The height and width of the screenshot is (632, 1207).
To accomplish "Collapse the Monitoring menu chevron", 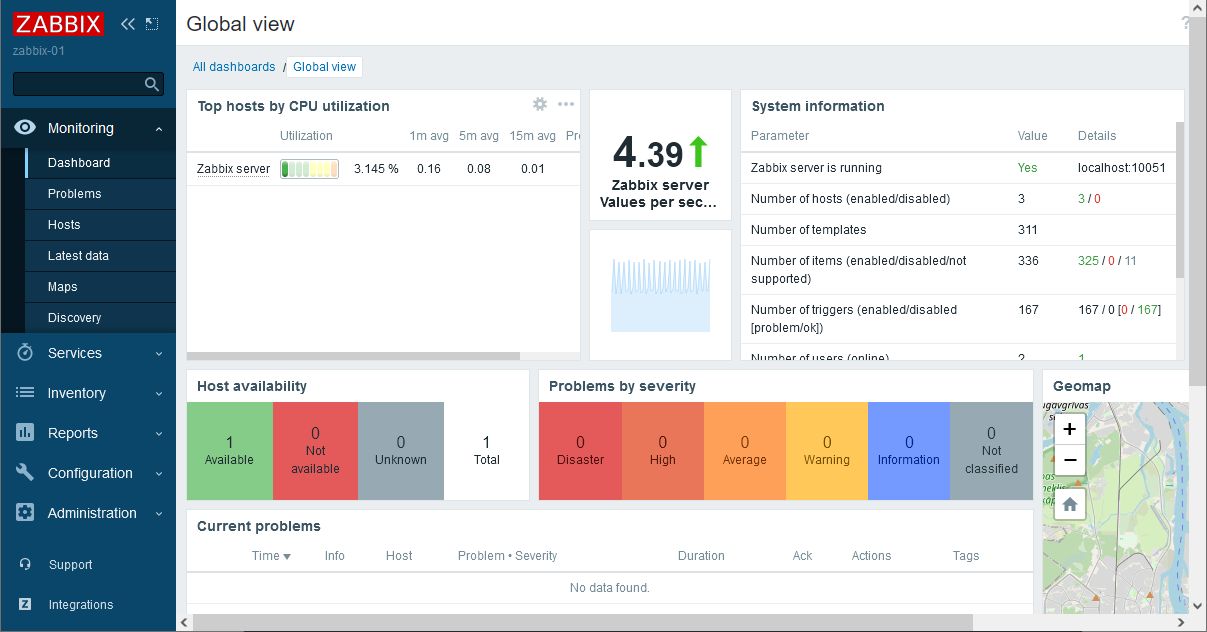I will pos(159,129).
